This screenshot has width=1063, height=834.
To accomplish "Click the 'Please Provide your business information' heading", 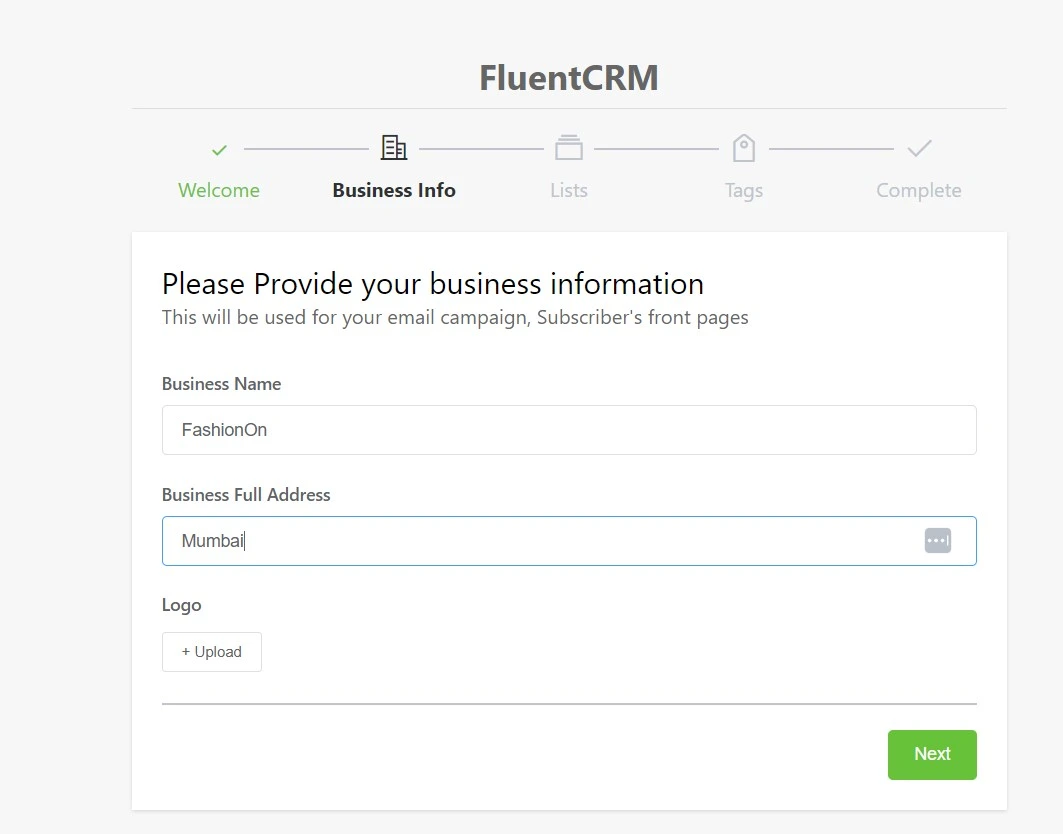I will [x=433, y=284].
